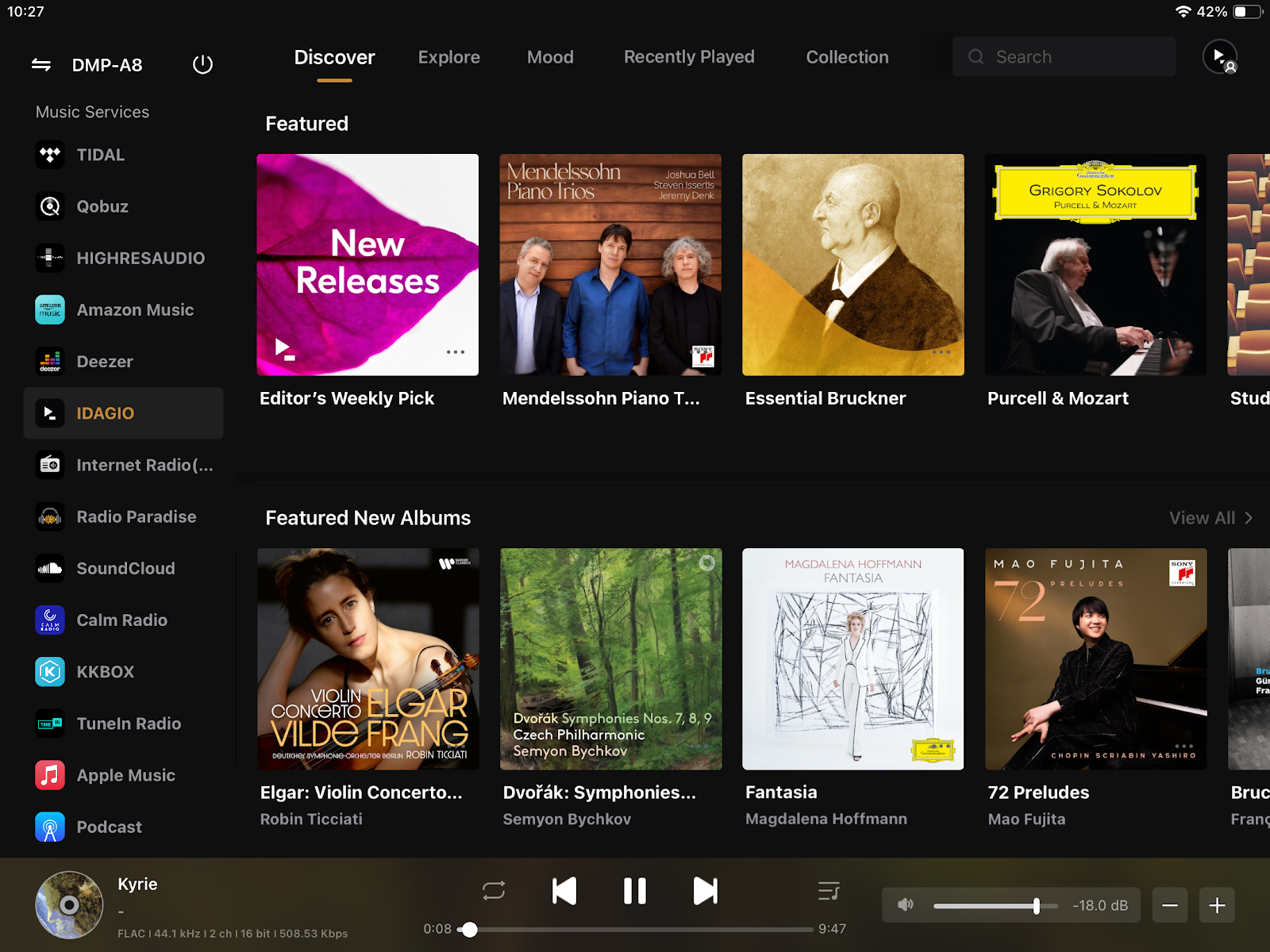
Task: Click the -18.0 dB volume readout
Action: 1100,905
